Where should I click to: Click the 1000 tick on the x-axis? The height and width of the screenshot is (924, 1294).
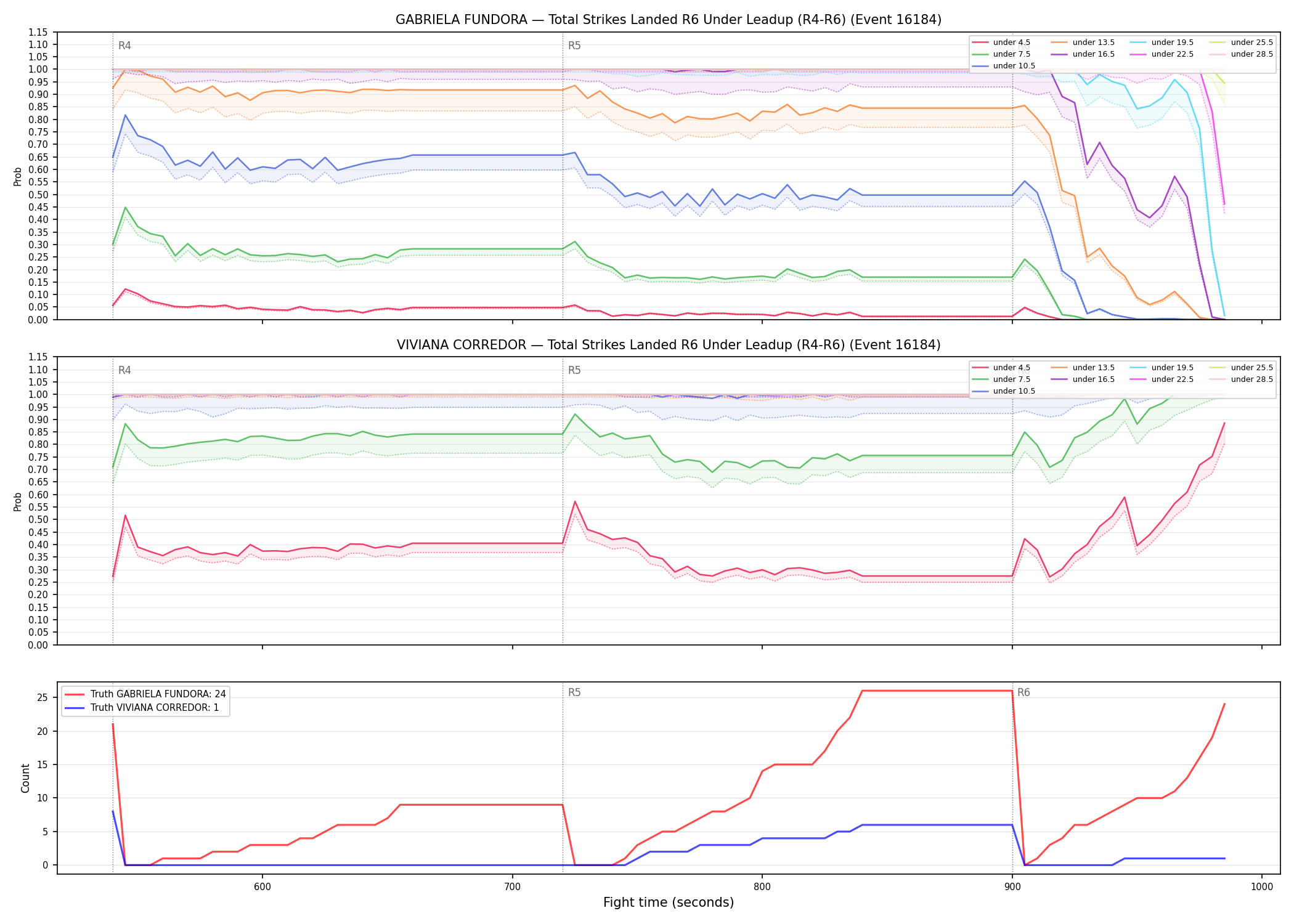(1262, 887)
